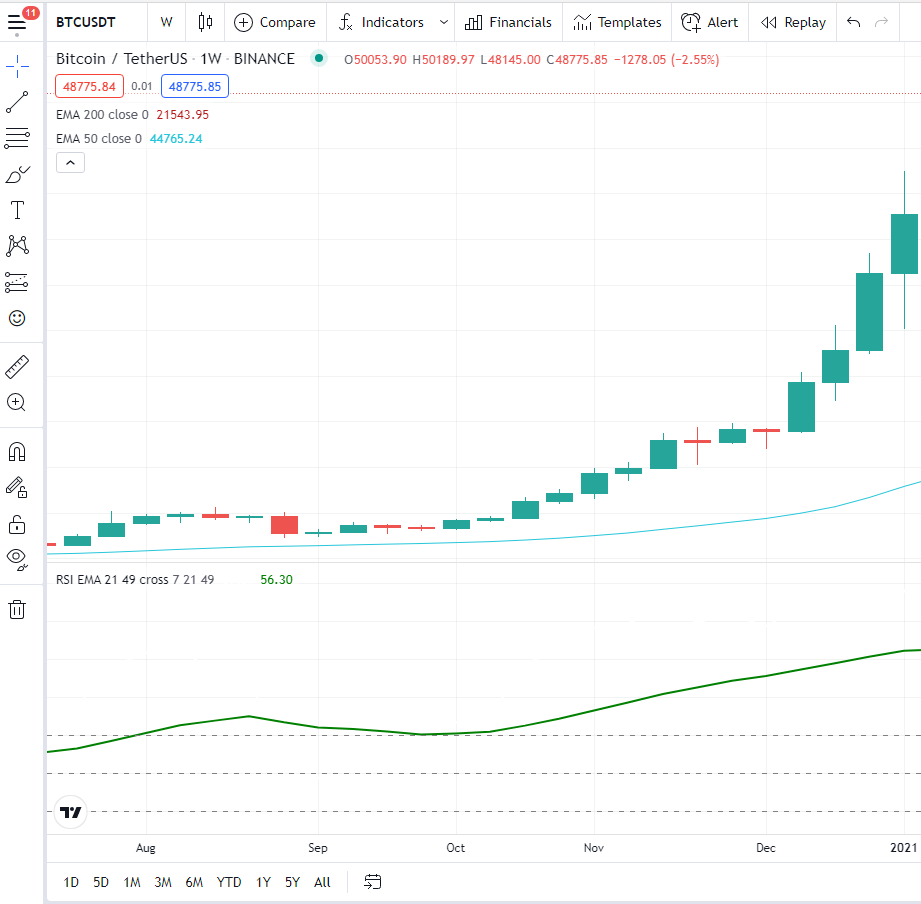Click the blue buy price 48775.85
This screenshot has height=904, width=921.
[194, 86]
